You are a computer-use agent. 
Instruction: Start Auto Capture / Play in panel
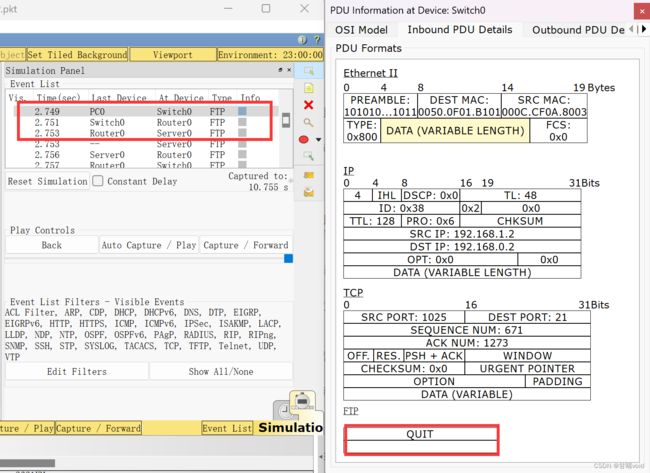pos(148,245)
